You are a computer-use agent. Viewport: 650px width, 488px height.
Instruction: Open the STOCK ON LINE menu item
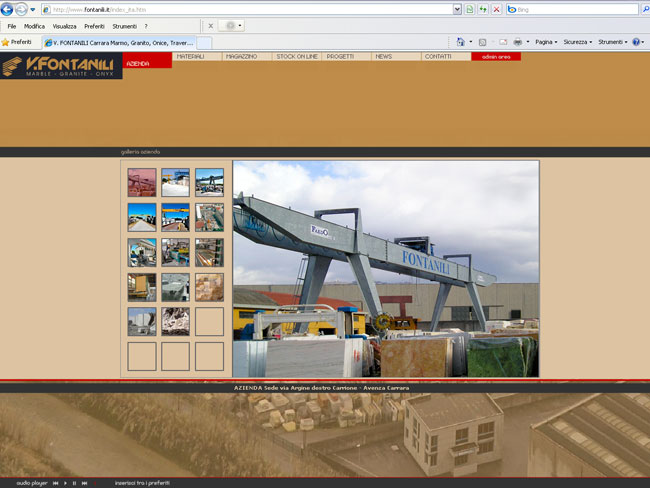pyautogui.click(x=297, y=57)
